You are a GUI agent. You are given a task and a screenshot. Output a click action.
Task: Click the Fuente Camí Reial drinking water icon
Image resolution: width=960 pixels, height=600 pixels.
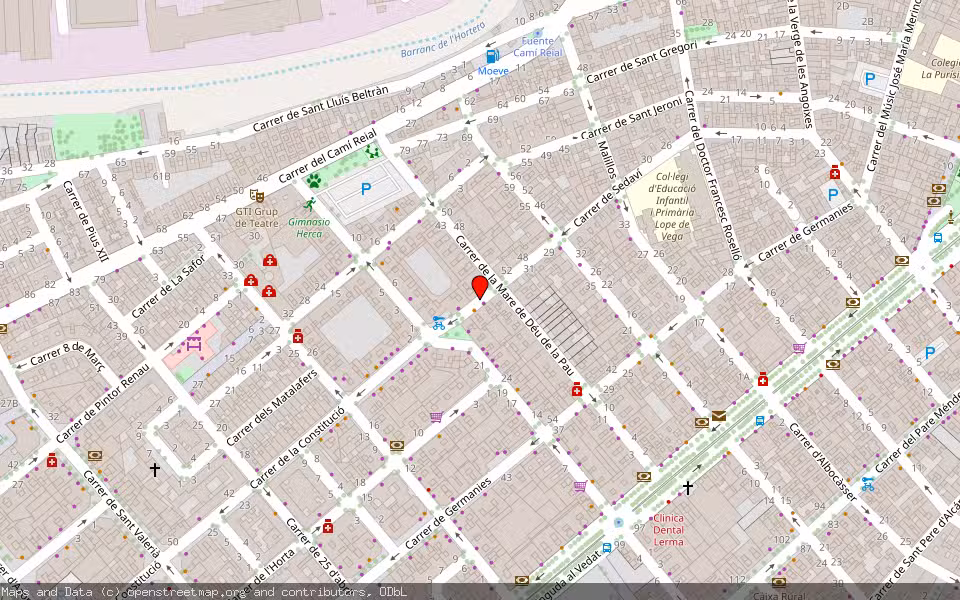coord(538,32)
